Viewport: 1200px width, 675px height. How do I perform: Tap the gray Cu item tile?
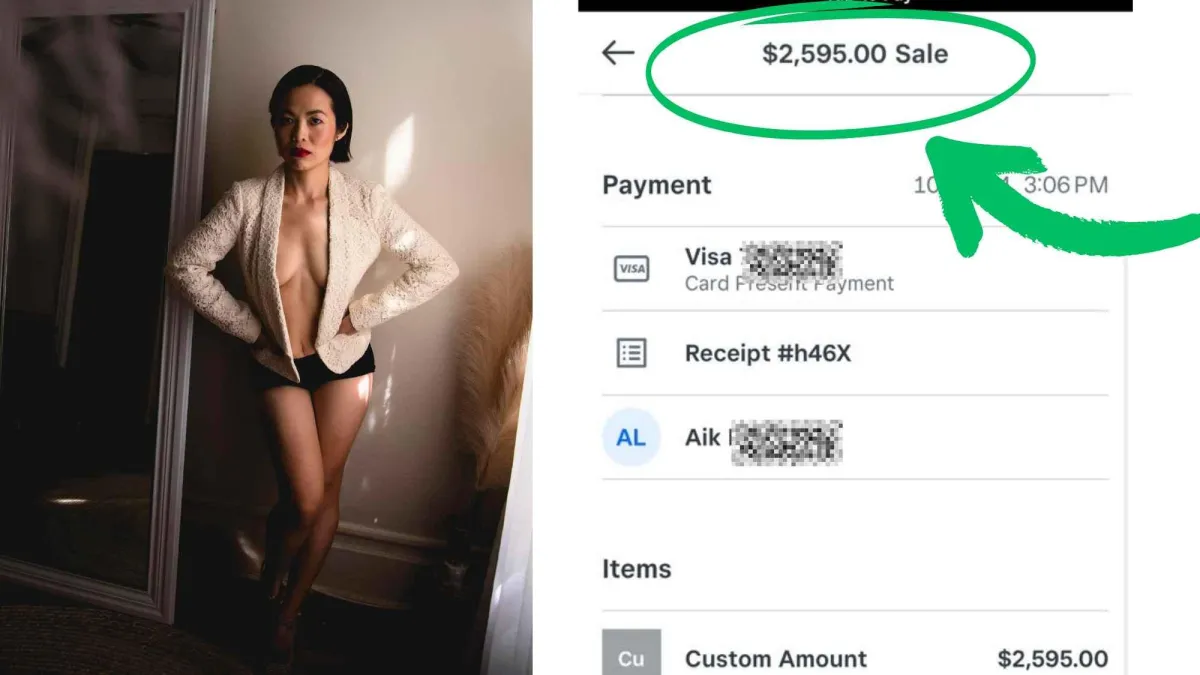point(632,652)
